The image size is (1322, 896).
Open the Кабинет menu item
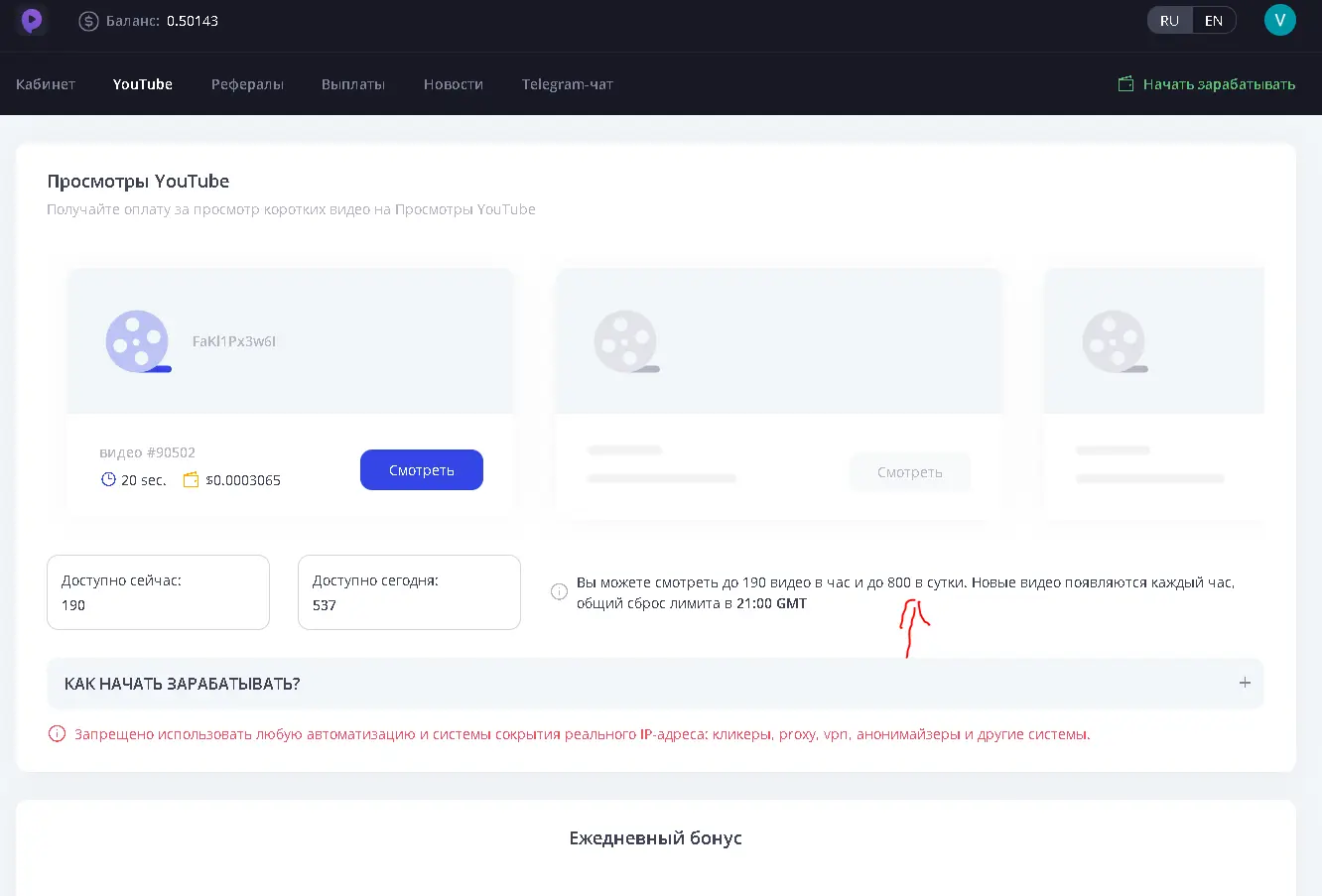pos(46,84)
